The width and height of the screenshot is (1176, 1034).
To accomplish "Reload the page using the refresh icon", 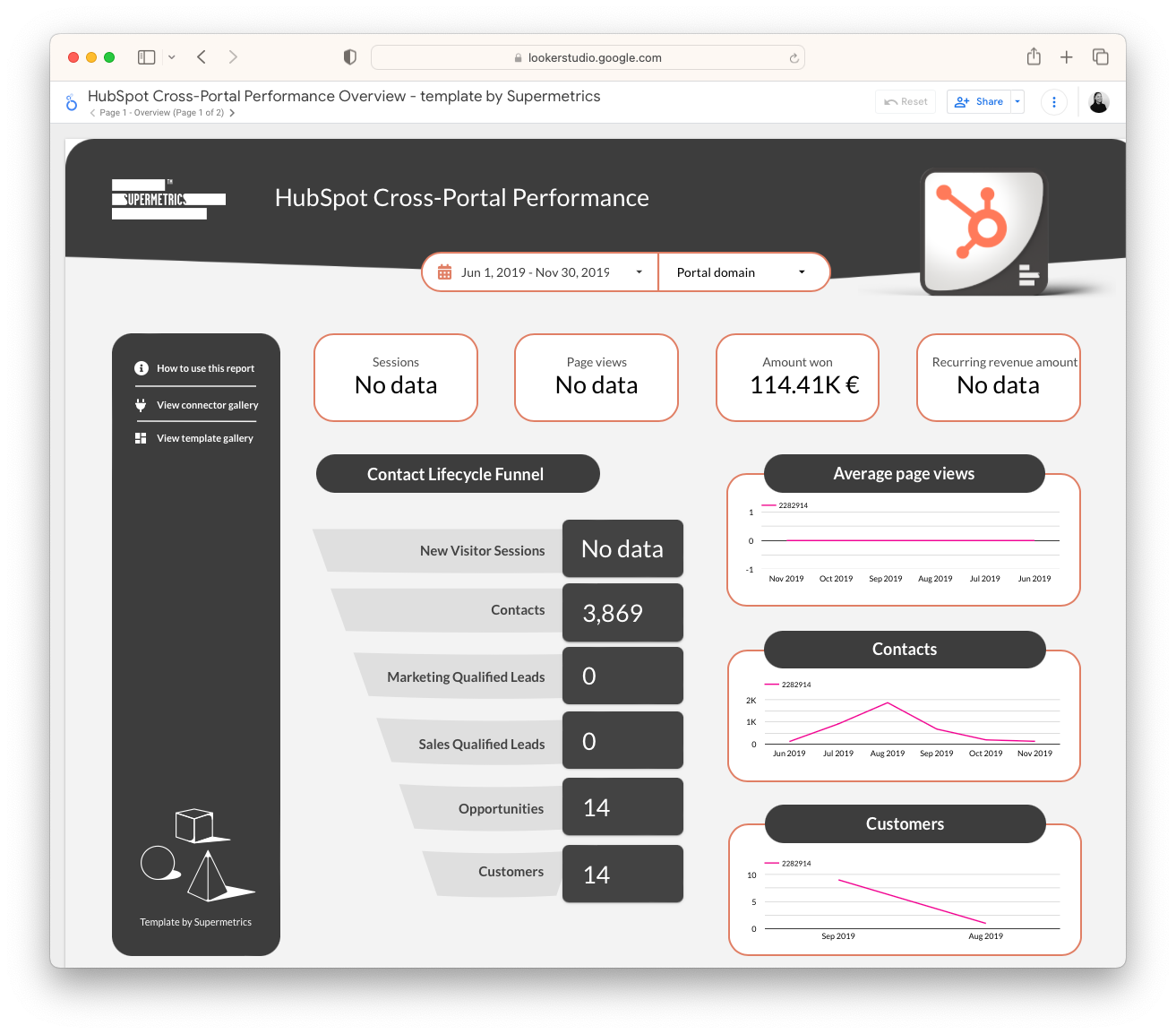I will [x=794, y=58].
